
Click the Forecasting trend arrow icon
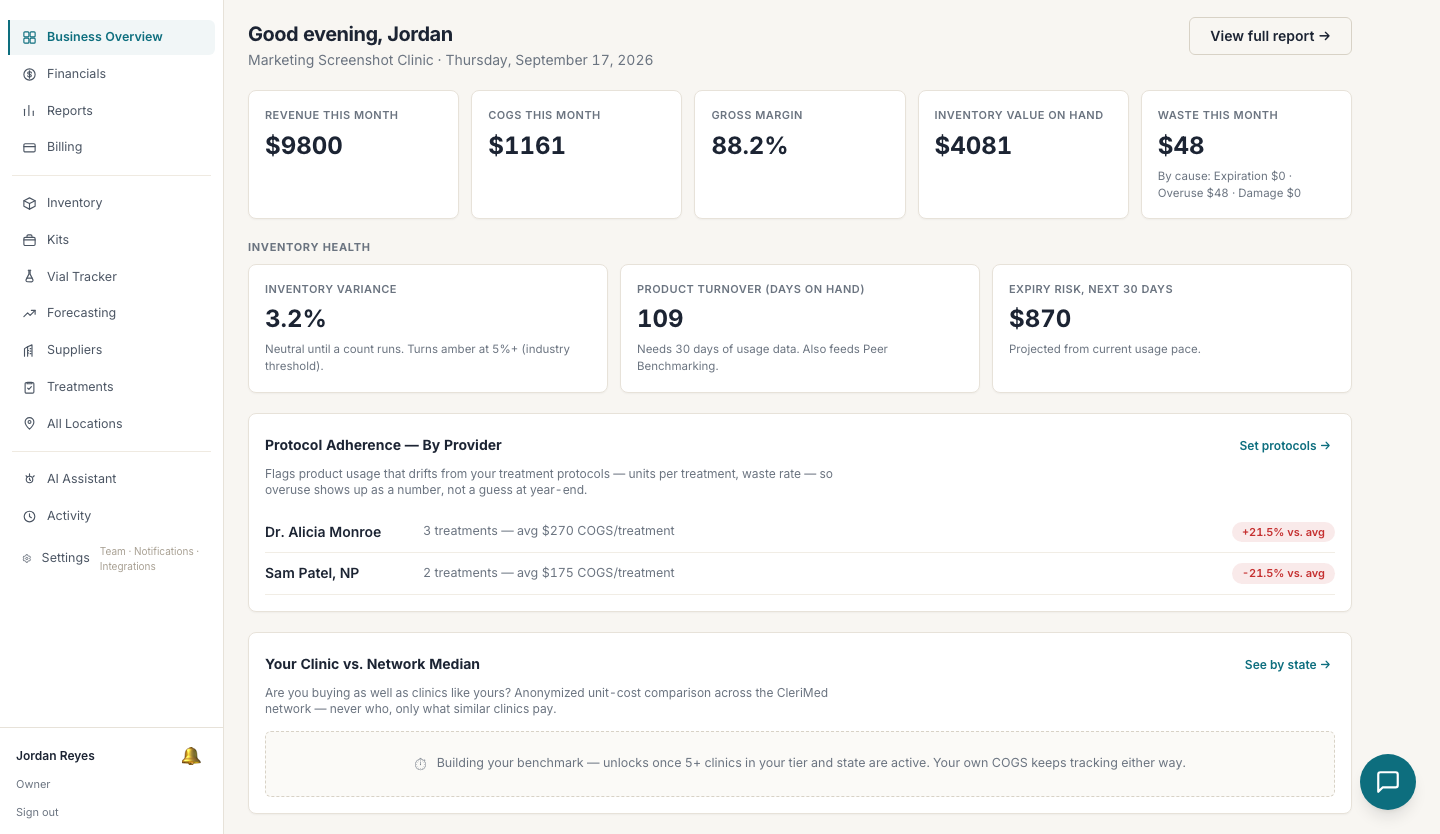point(29,313)
